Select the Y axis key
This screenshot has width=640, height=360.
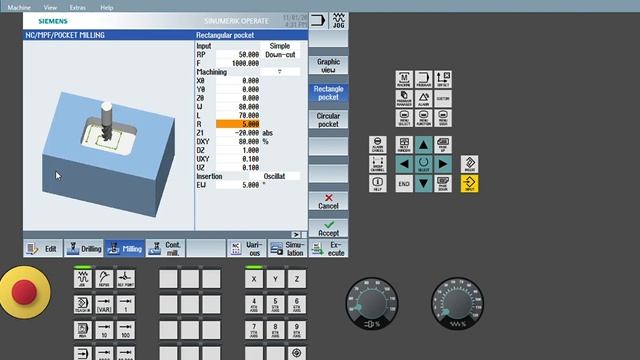pos(276,279)
